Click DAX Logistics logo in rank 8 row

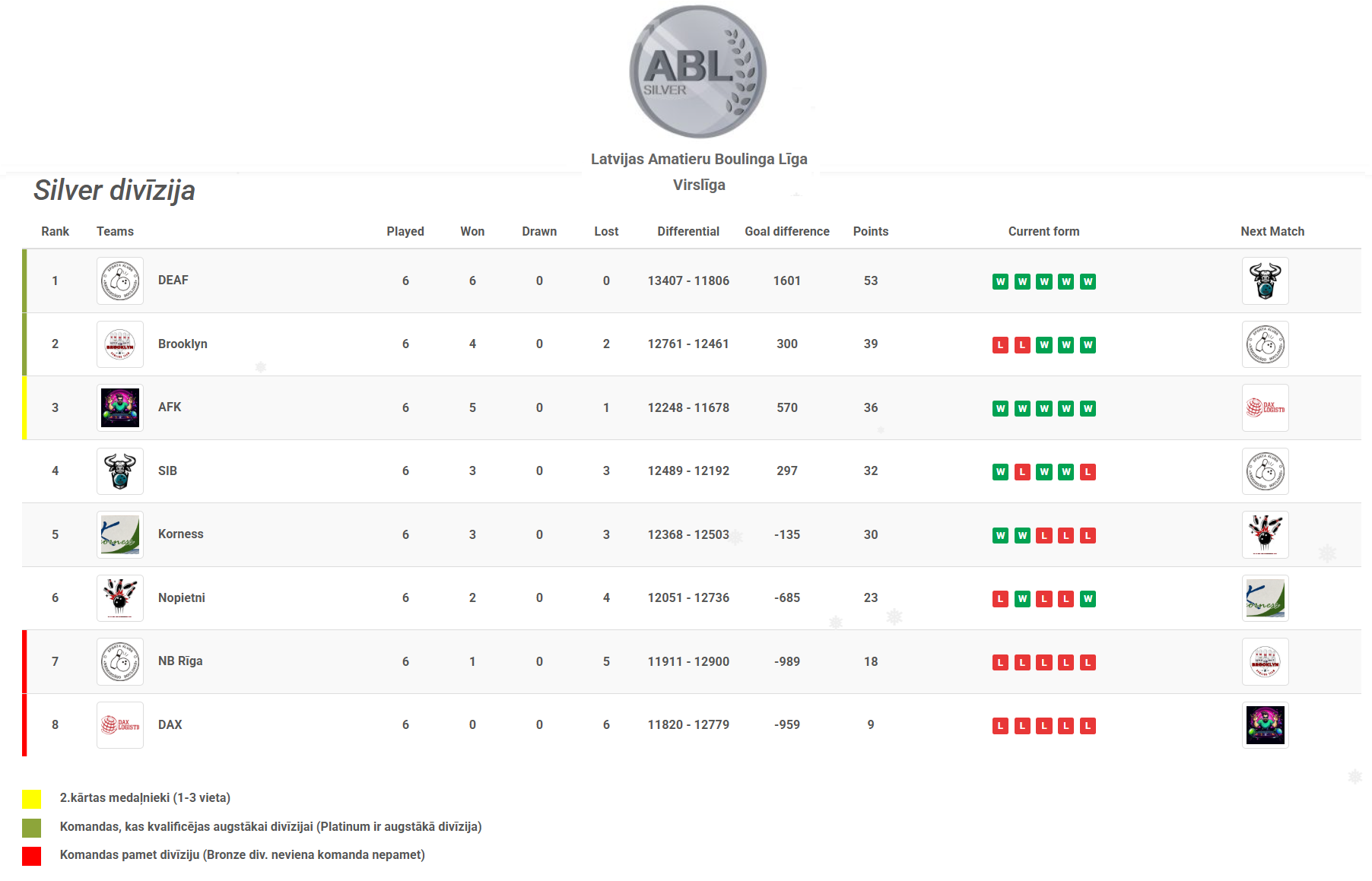tap(120, 725)
